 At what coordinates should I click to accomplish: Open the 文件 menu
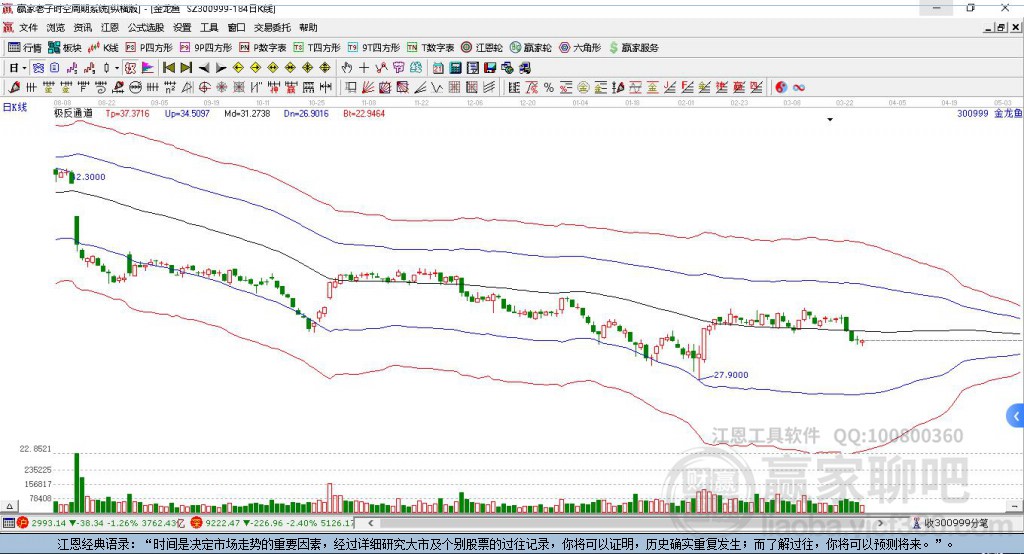[28, 27]
